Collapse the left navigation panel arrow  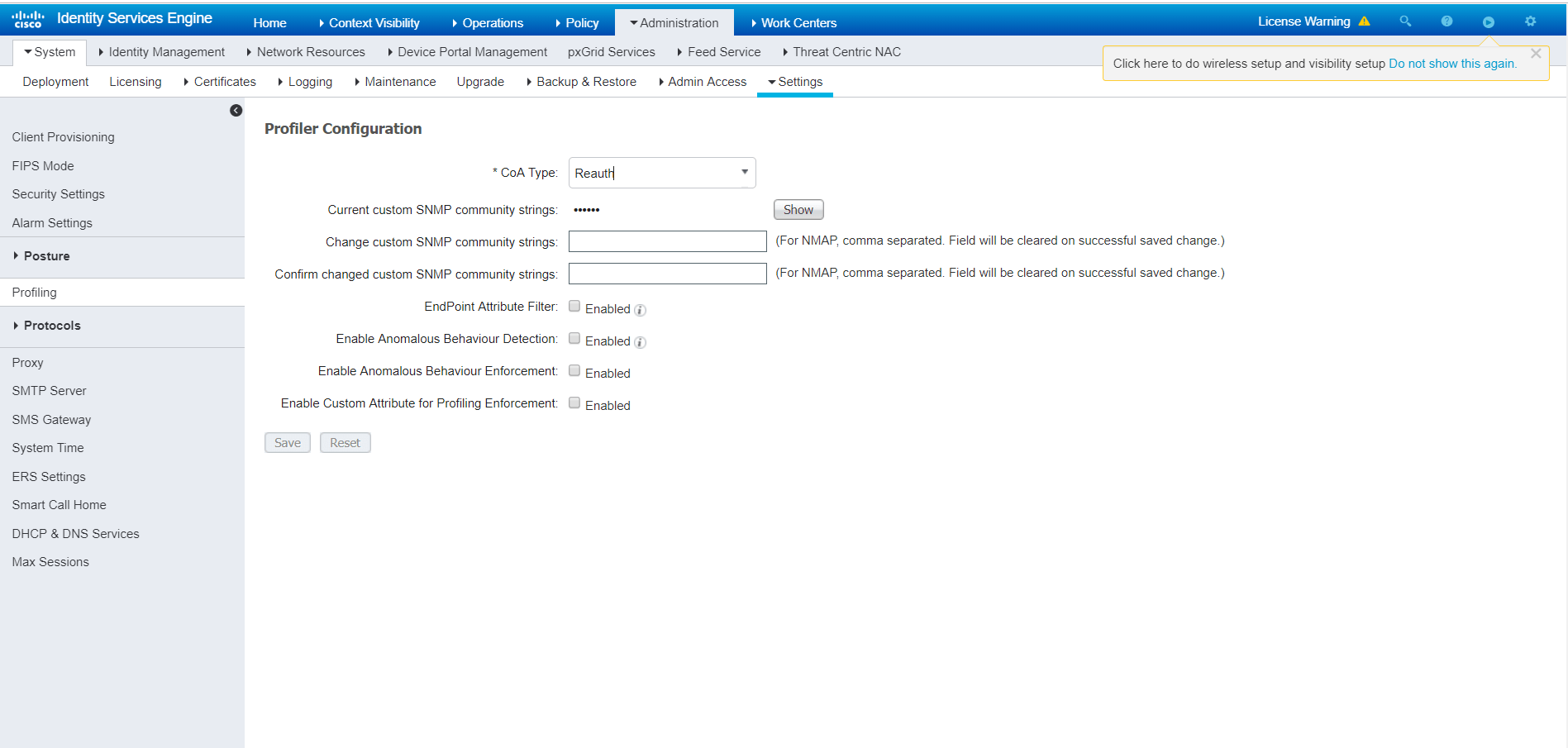[x=236, y=110]
